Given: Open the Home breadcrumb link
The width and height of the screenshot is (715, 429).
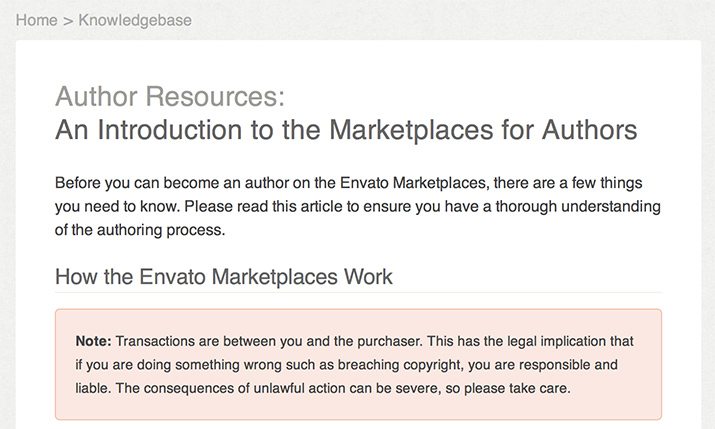Looking at the screenshot, I should pos(36,20).
